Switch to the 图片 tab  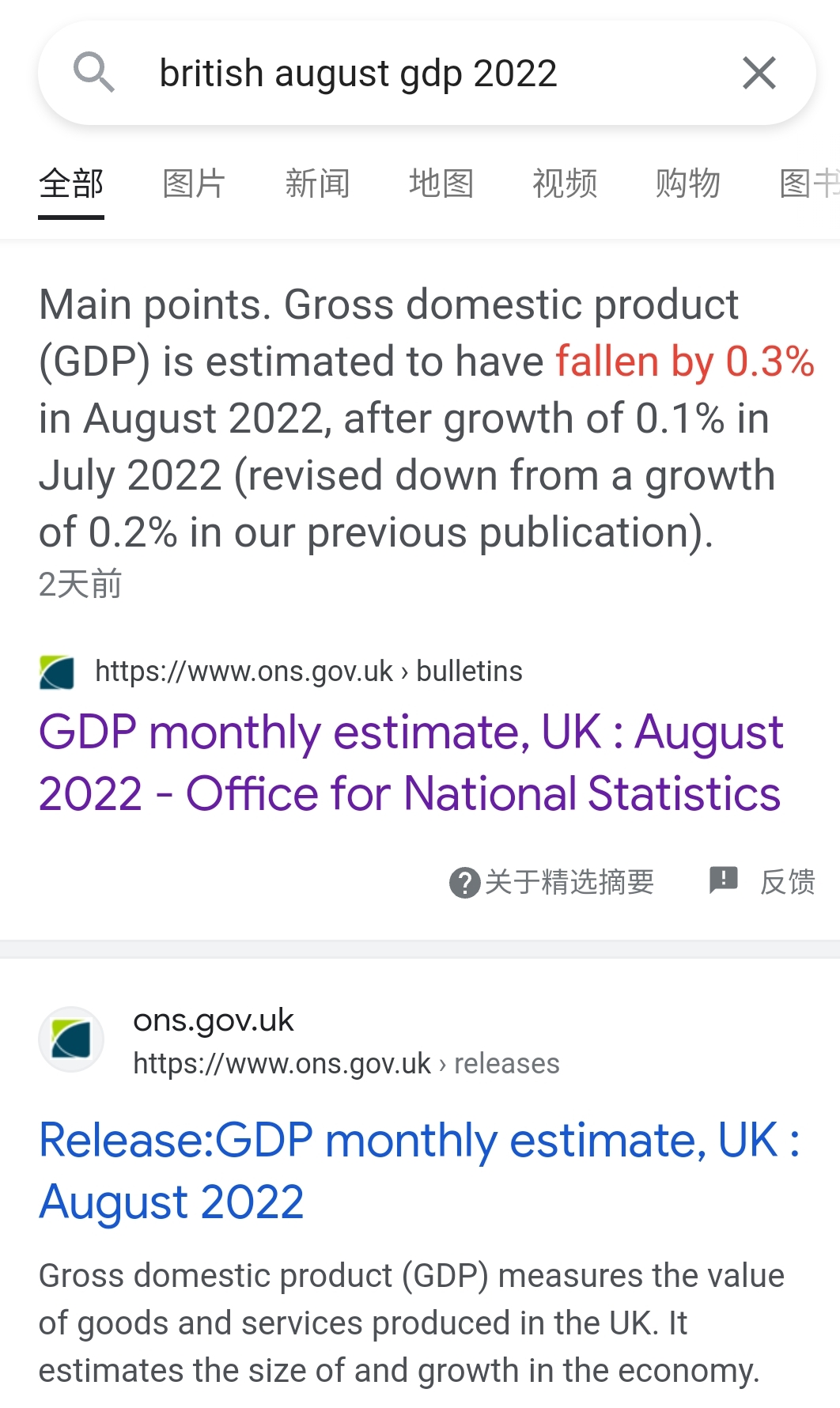click(194, 184)
